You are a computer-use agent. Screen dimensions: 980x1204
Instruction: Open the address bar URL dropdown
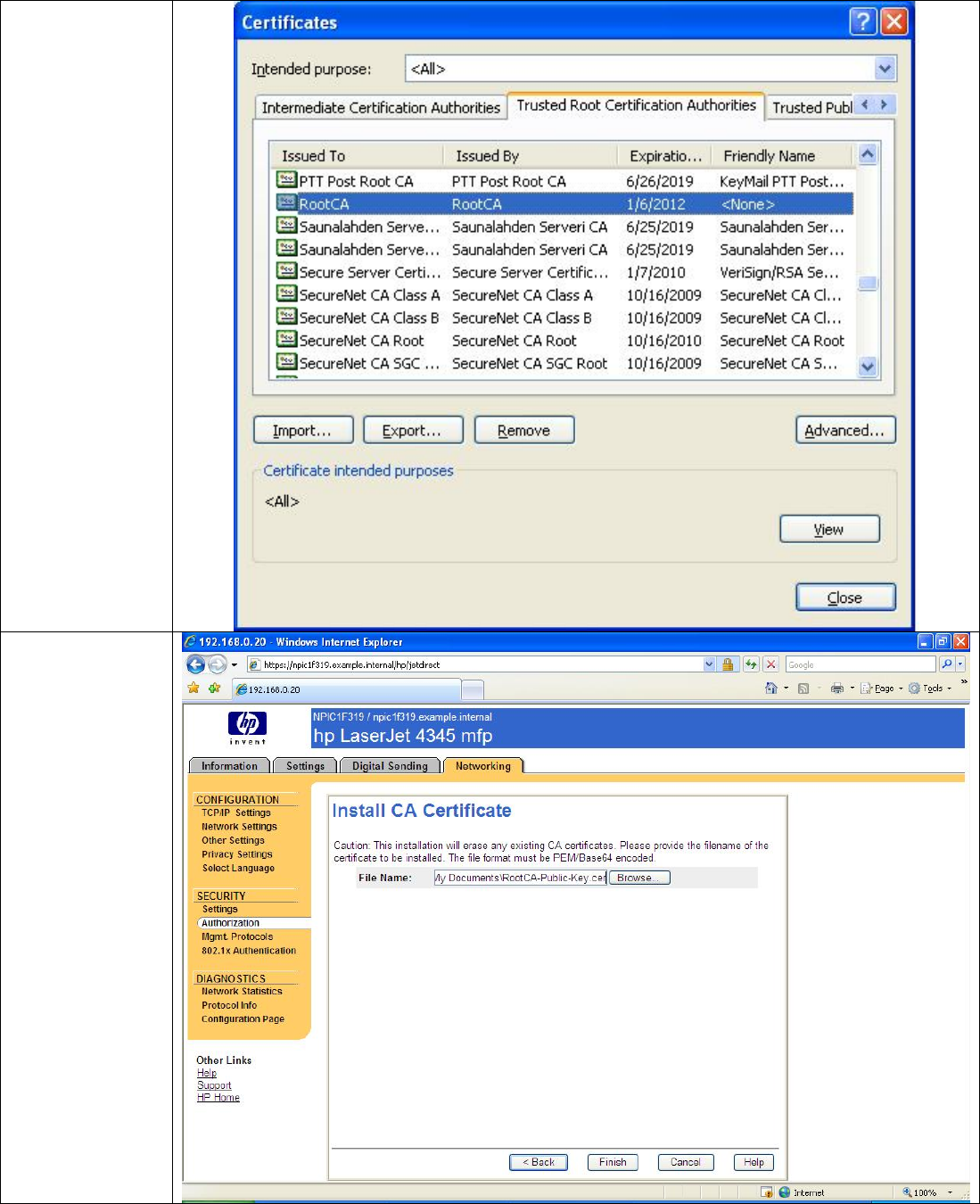(x=709, y=664)
